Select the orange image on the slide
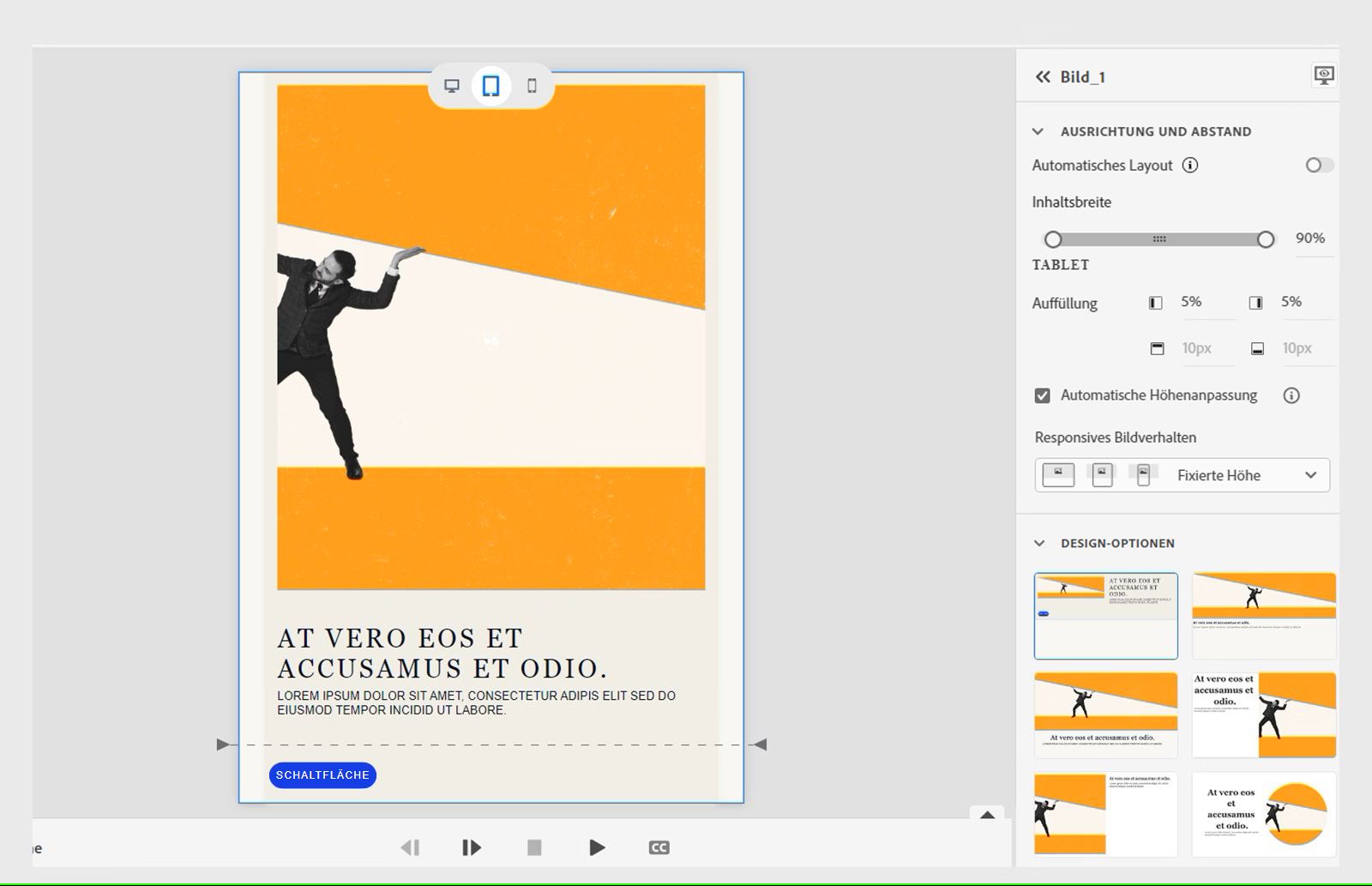1372x886 pixels. point(491,337)
